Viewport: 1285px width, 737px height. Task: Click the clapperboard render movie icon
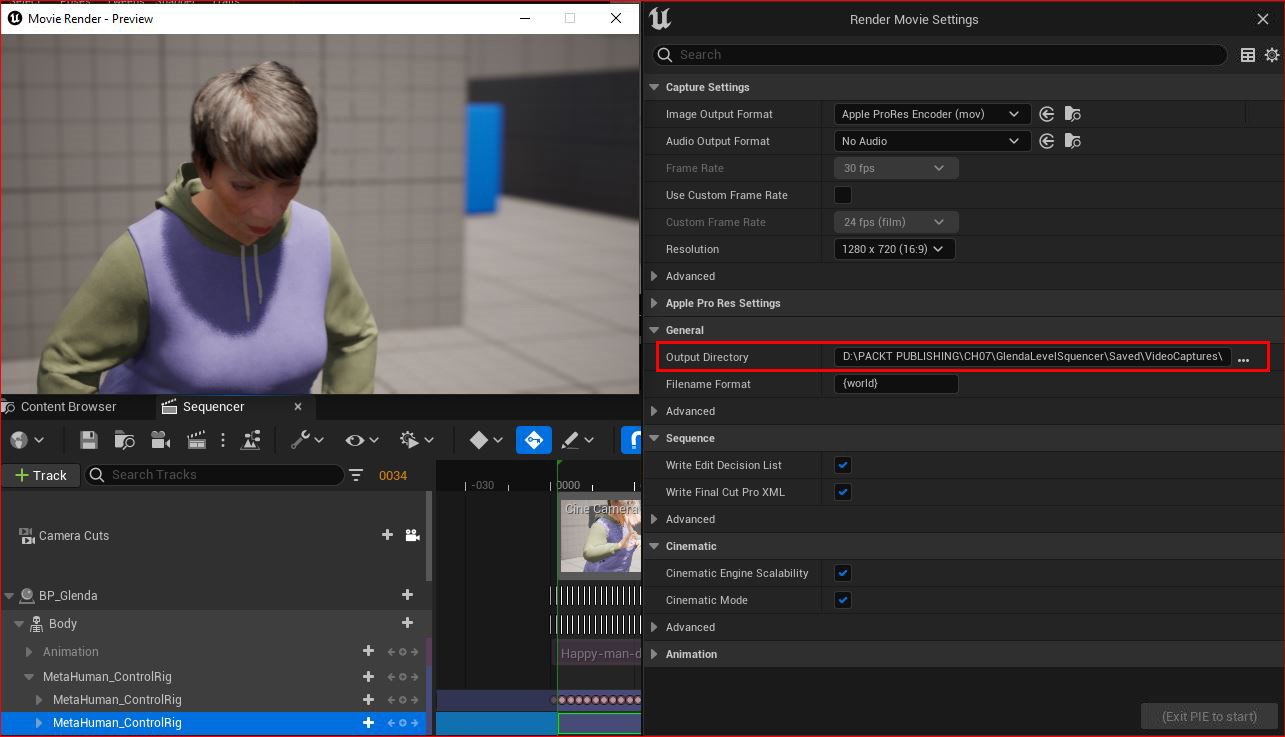point(197,440)
